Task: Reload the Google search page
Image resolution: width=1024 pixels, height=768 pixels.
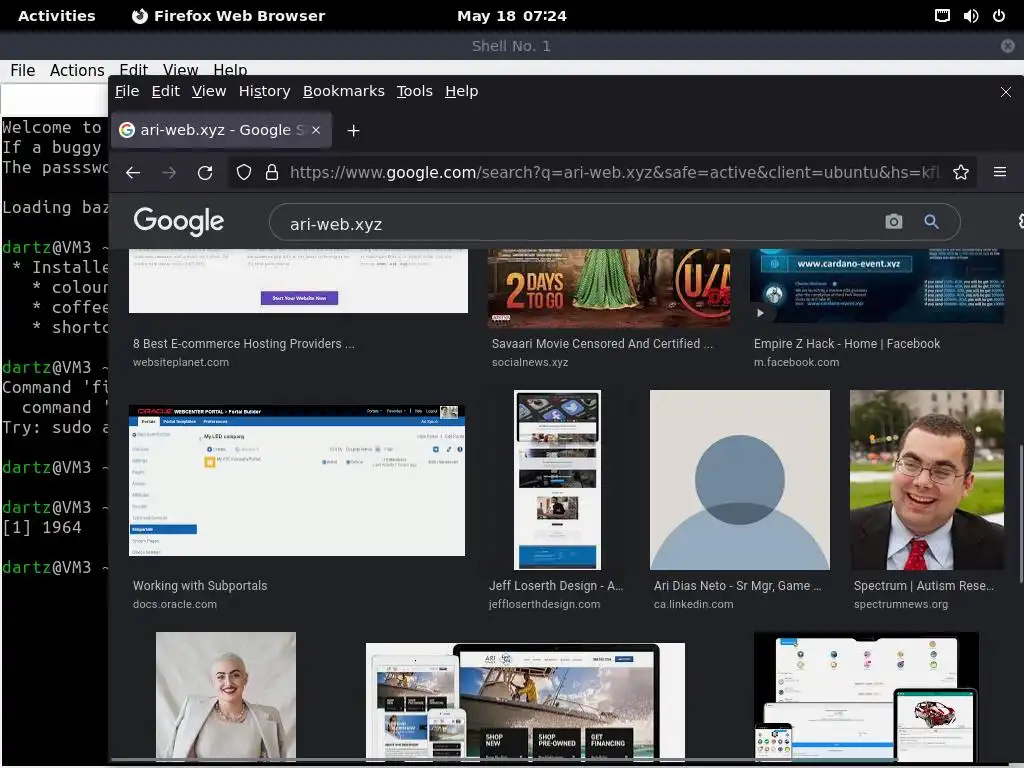Action: pyautogui.click(x=205, y=172)
